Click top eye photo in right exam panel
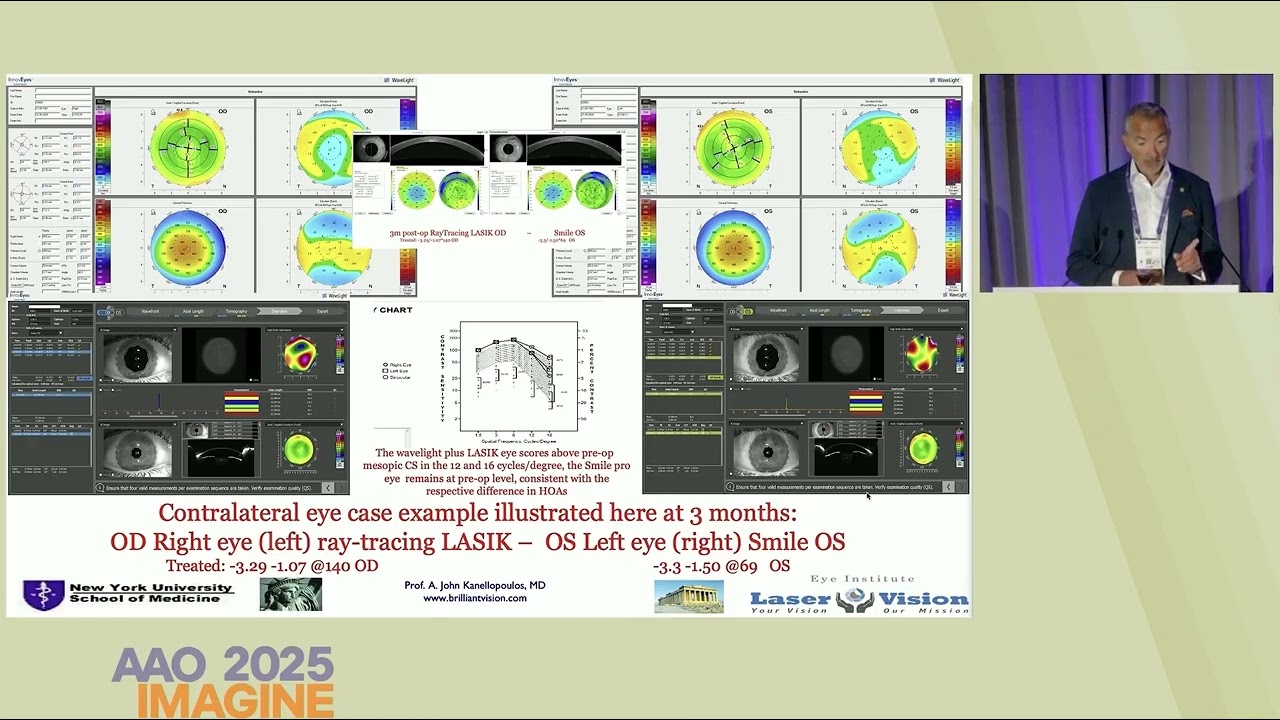The width and height of the screenshot is (1280, 720). pyautogui.click(x=767, y=357)
